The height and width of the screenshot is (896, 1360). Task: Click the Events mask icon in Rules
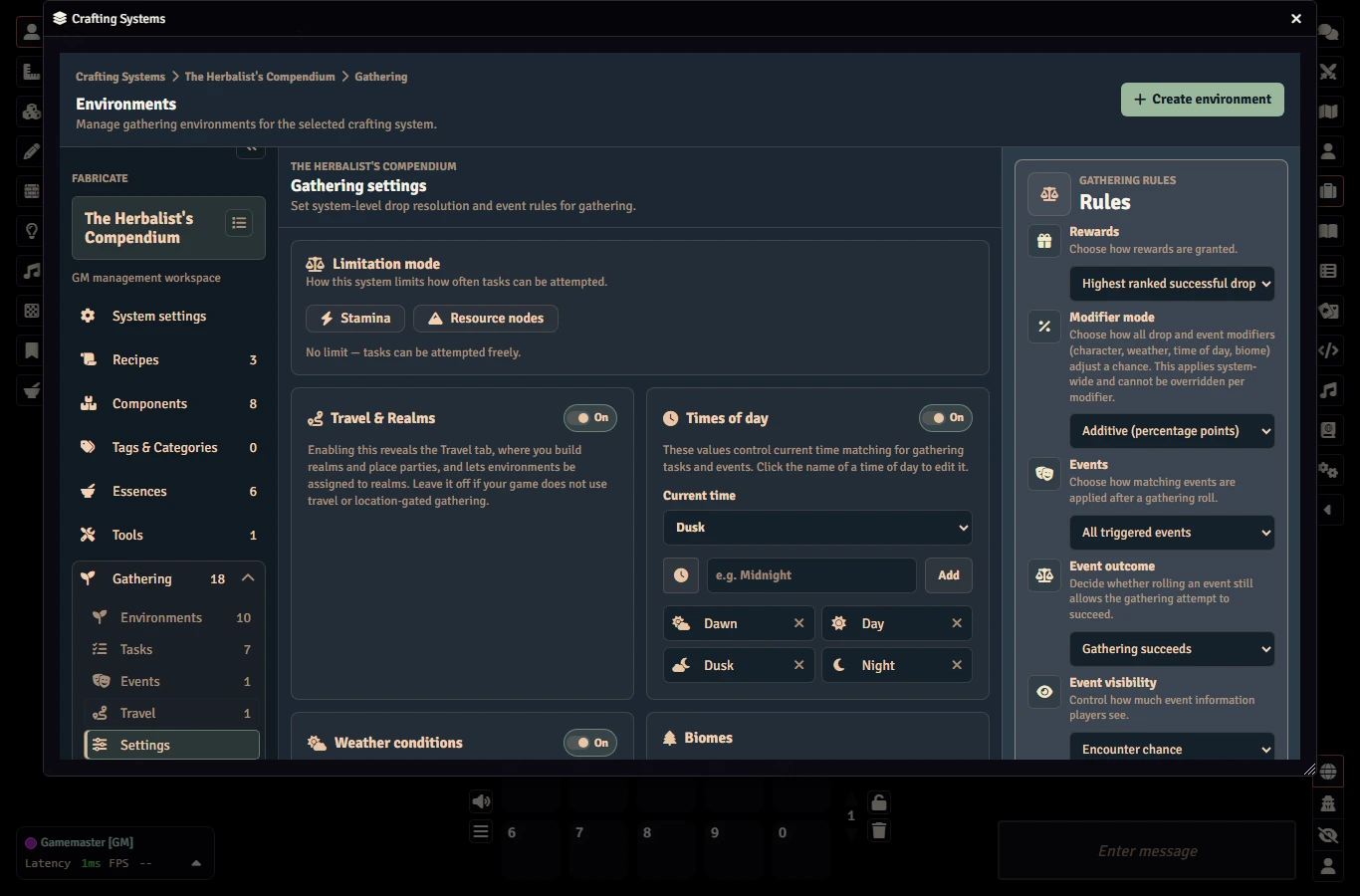(x=1044, y=474)
